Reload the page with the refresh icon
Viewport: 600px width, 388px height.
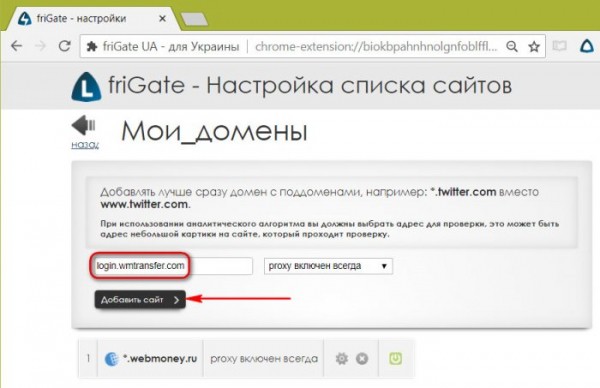pos(65,46)
